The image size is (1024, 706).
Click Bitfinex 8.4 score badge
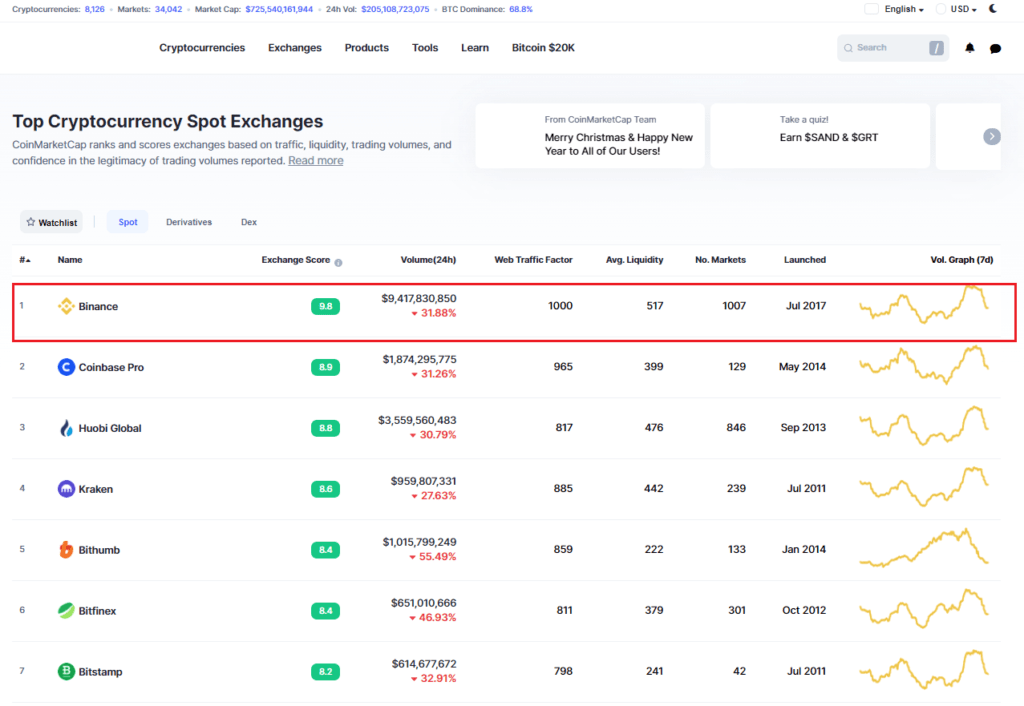(x=325, y=611)
